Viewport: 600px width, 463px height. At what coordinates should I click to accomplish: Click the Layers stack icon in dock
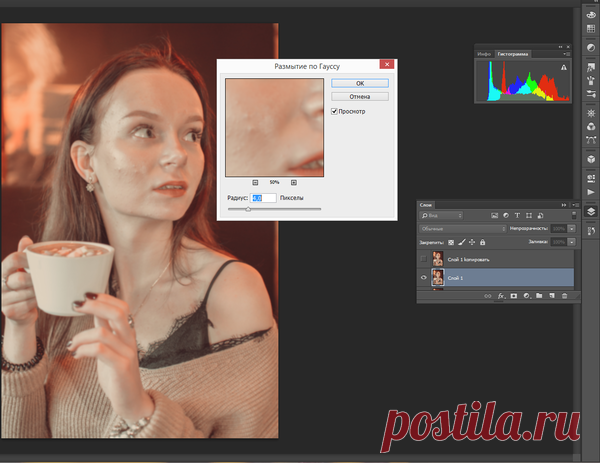591,212
